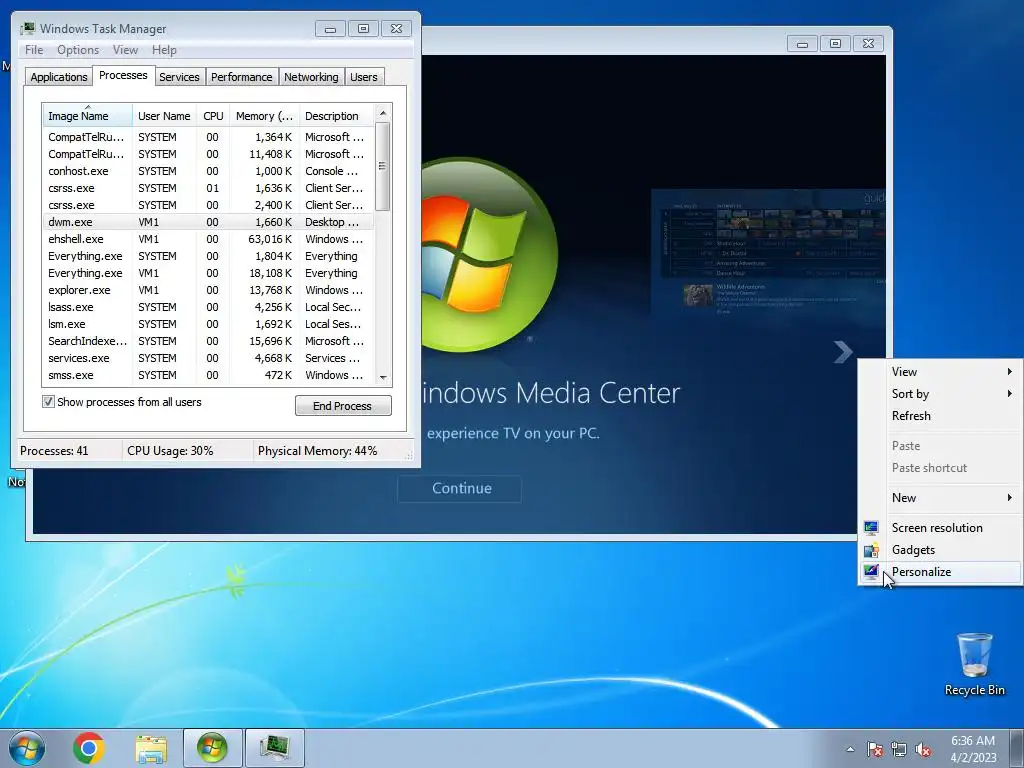Screen dimensions: 1024x768
Task: Open the Recycle Bin desktop icon
Action: [974, 664]
